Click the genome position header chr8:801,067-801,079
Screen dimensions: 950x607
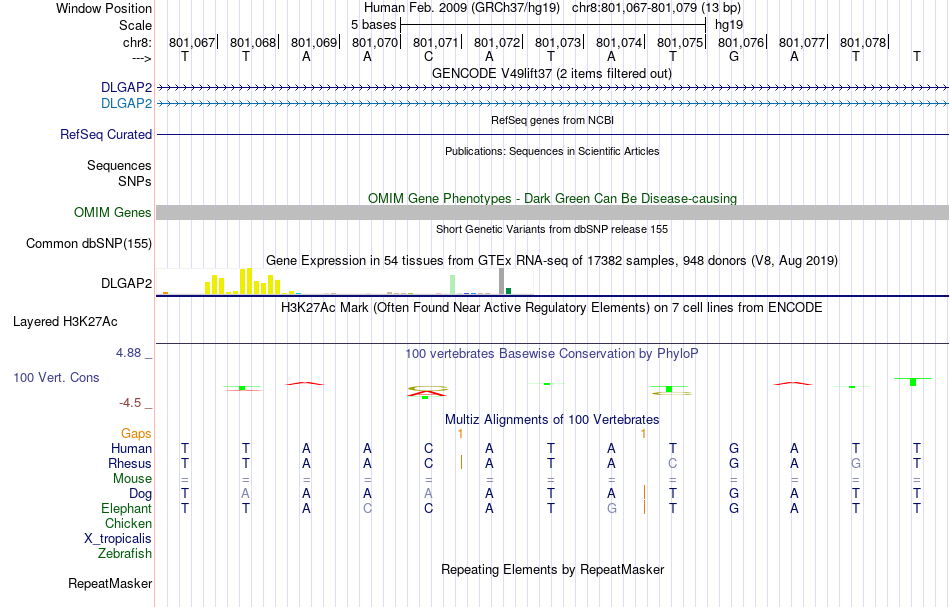[656, 8]
